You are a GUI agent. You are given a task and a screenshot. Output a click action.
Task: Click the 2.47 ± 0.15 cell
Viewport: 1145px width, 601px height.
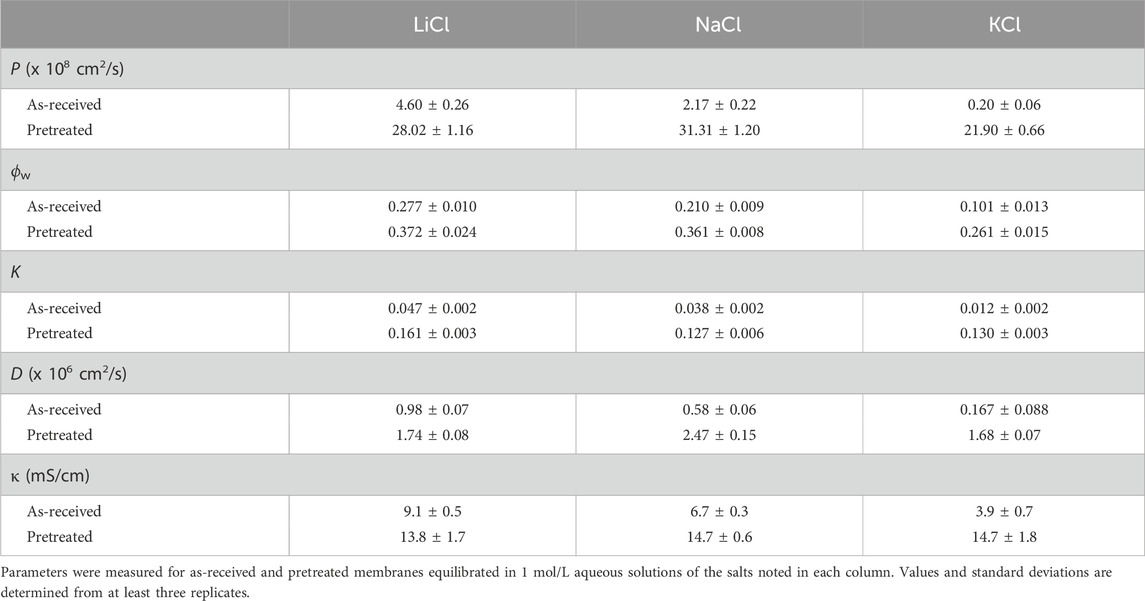point(718,435)
